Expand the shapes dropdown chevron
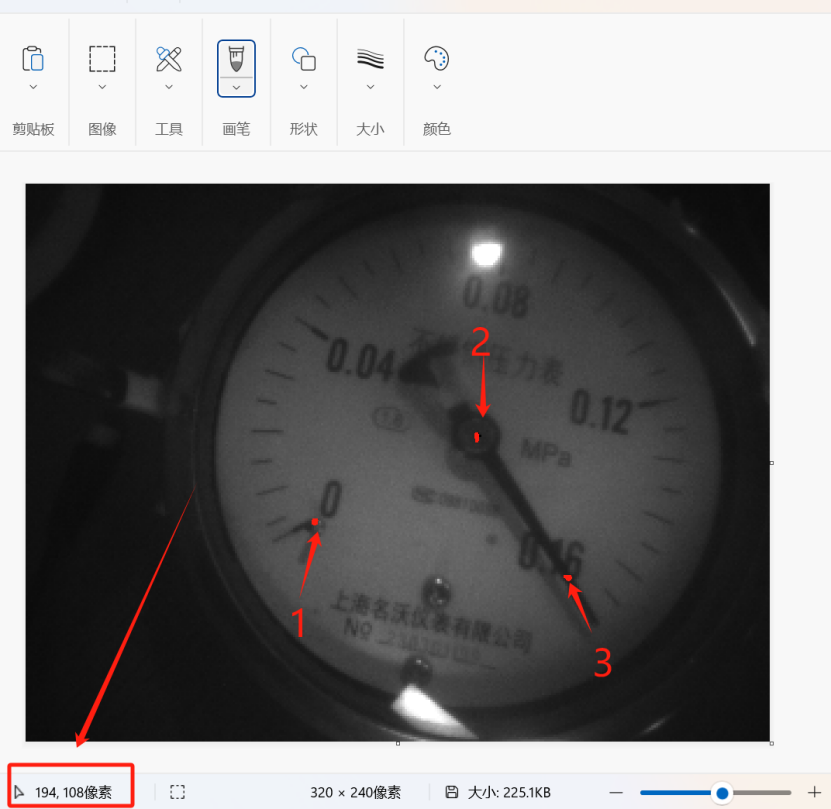831x809 pixels. (x=304, y=86)
